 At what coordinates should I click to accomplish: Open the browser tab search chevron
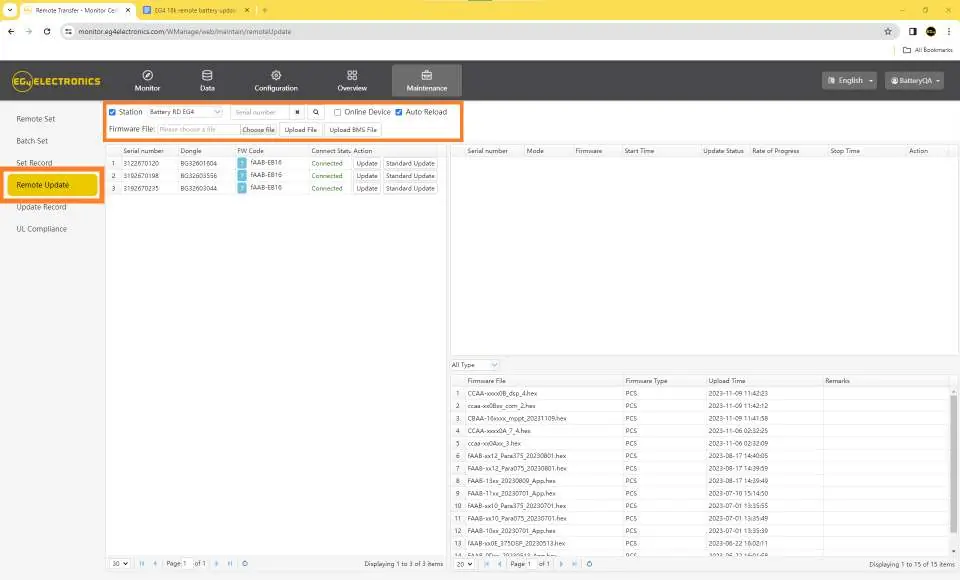(10, 10)
